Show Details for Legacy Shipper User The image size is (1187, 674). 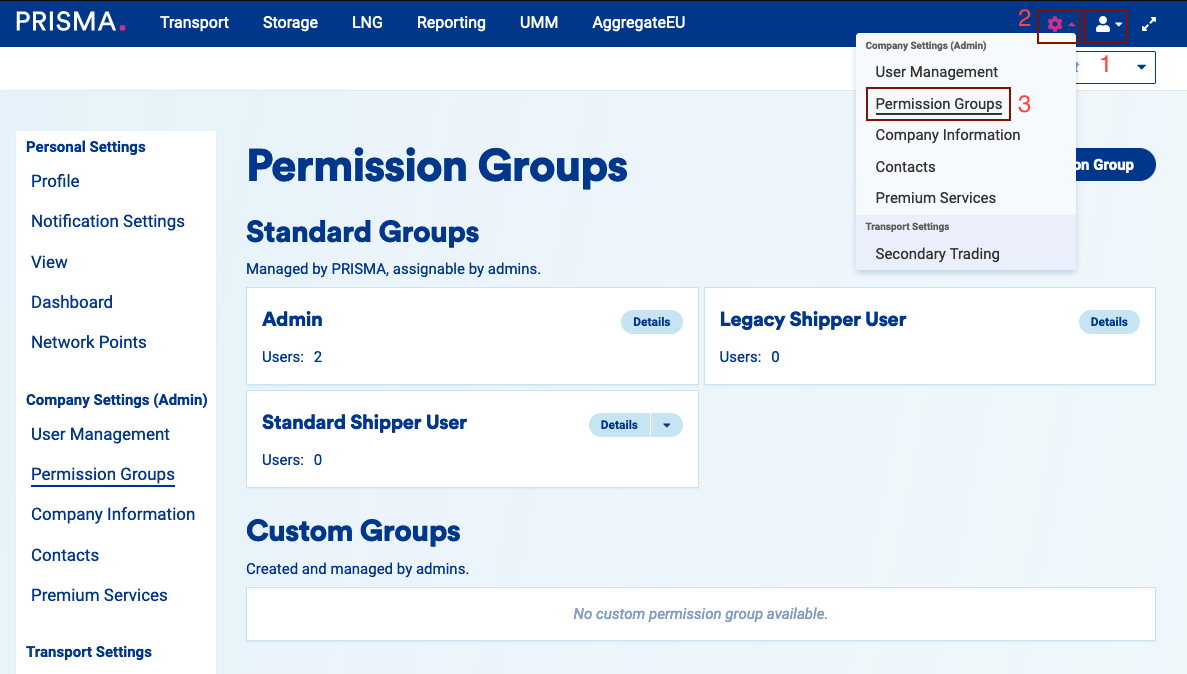click(1108, 322)
